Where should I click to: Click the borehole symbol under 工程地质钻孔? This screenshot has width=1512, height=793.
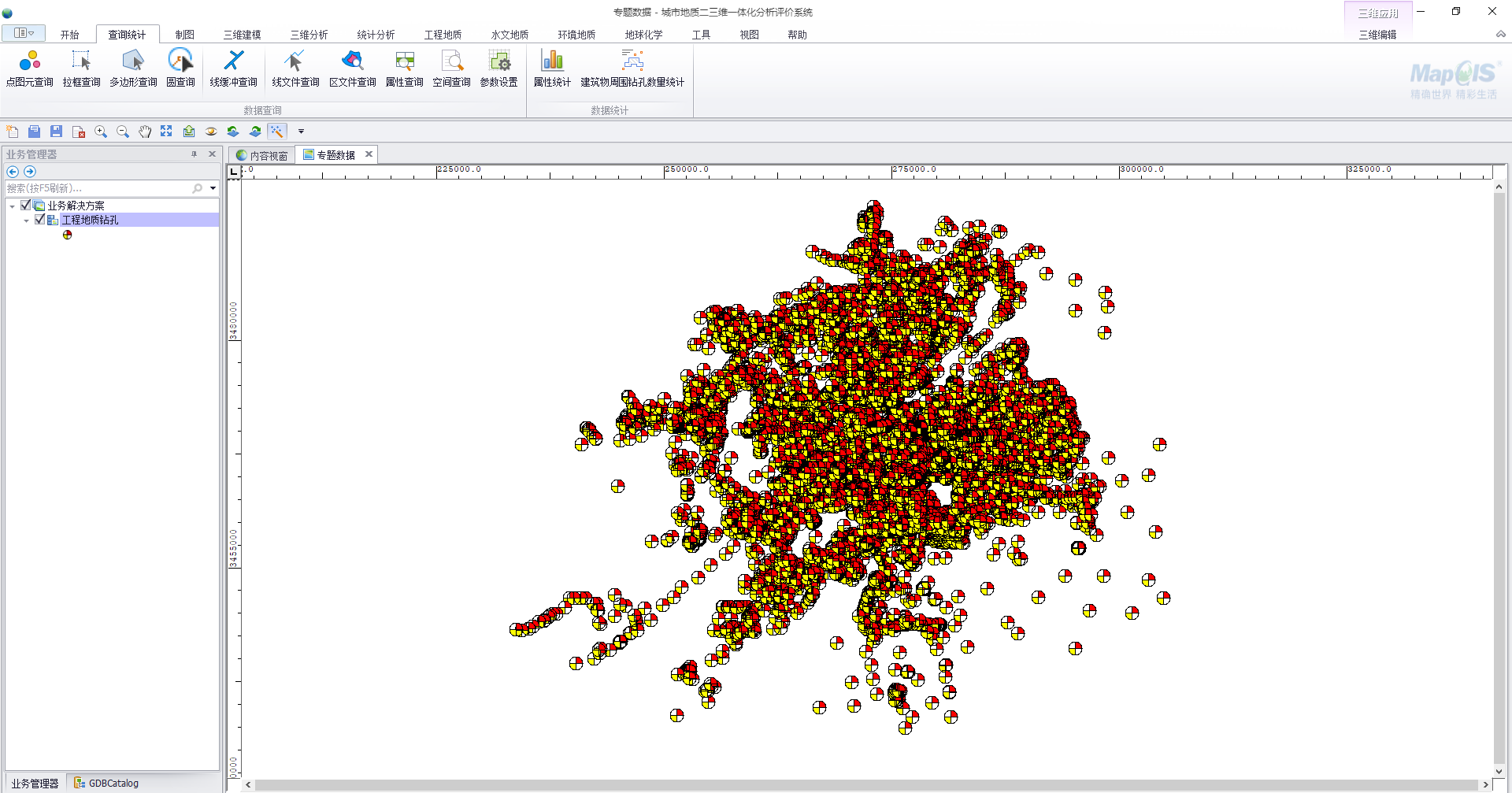(x=68, y=235)
